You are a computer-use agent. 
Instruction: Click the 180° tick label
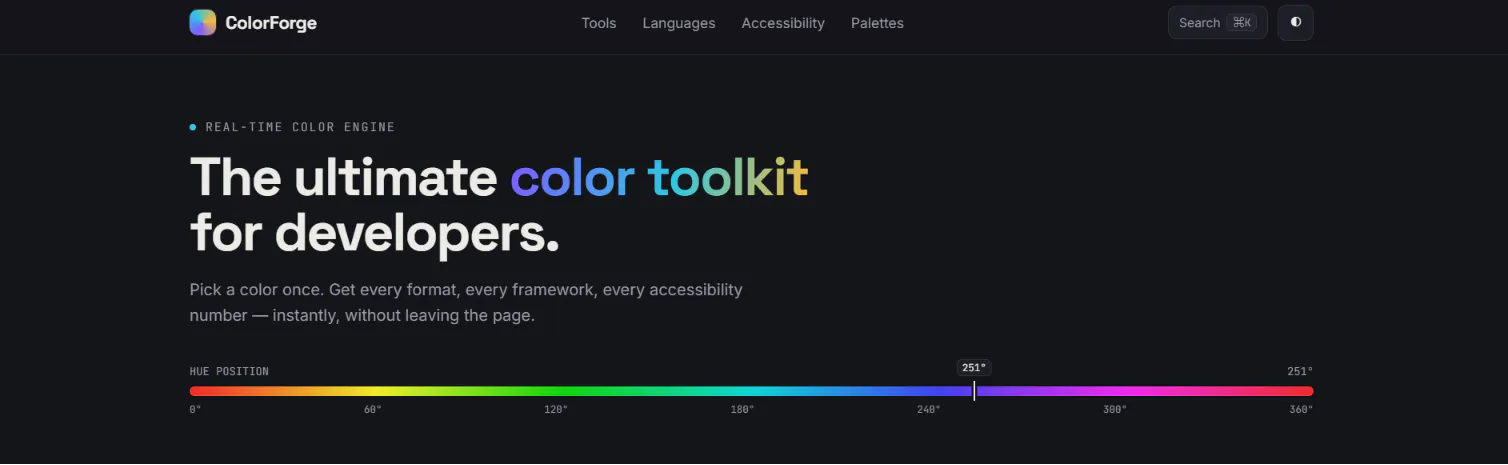742,409
